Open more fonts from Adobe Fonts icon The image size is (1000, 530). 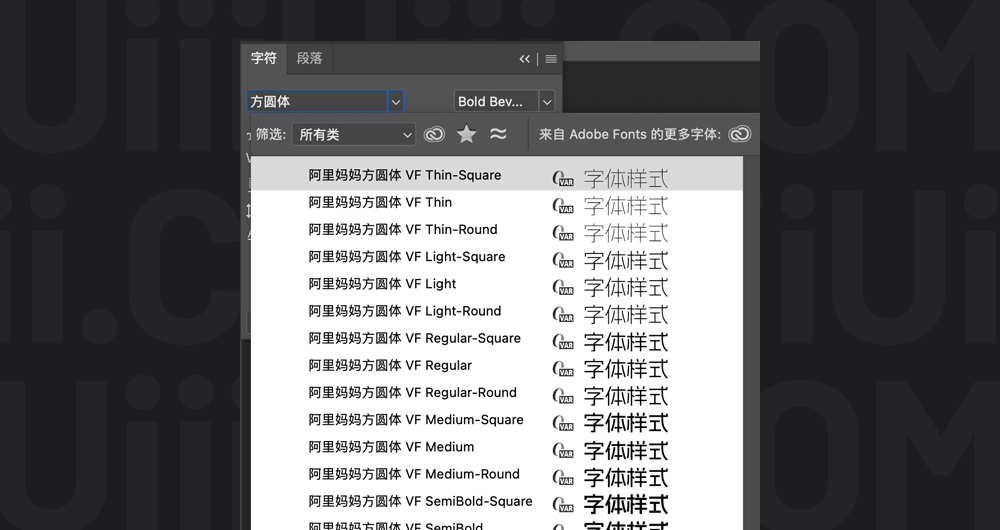(740, 134)
